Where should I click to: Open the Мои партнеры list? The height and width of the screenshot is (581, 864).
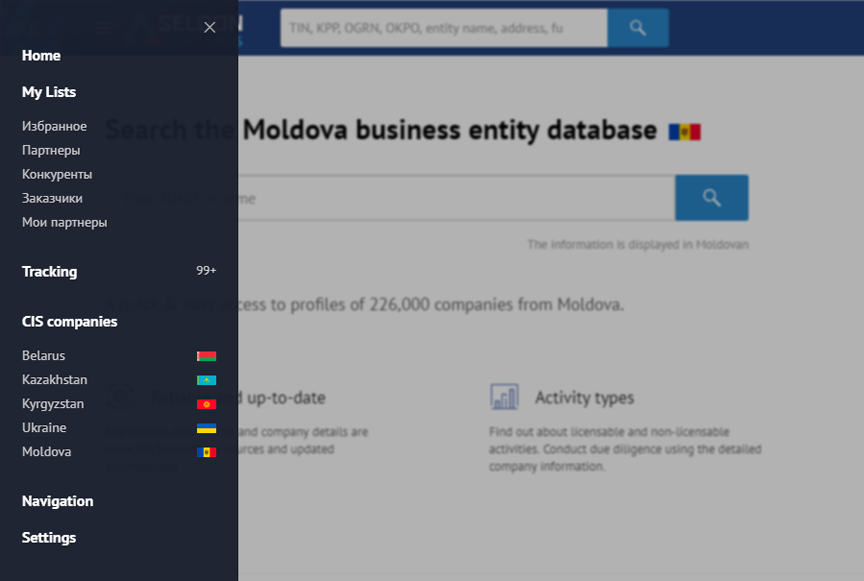pos(64,222)
